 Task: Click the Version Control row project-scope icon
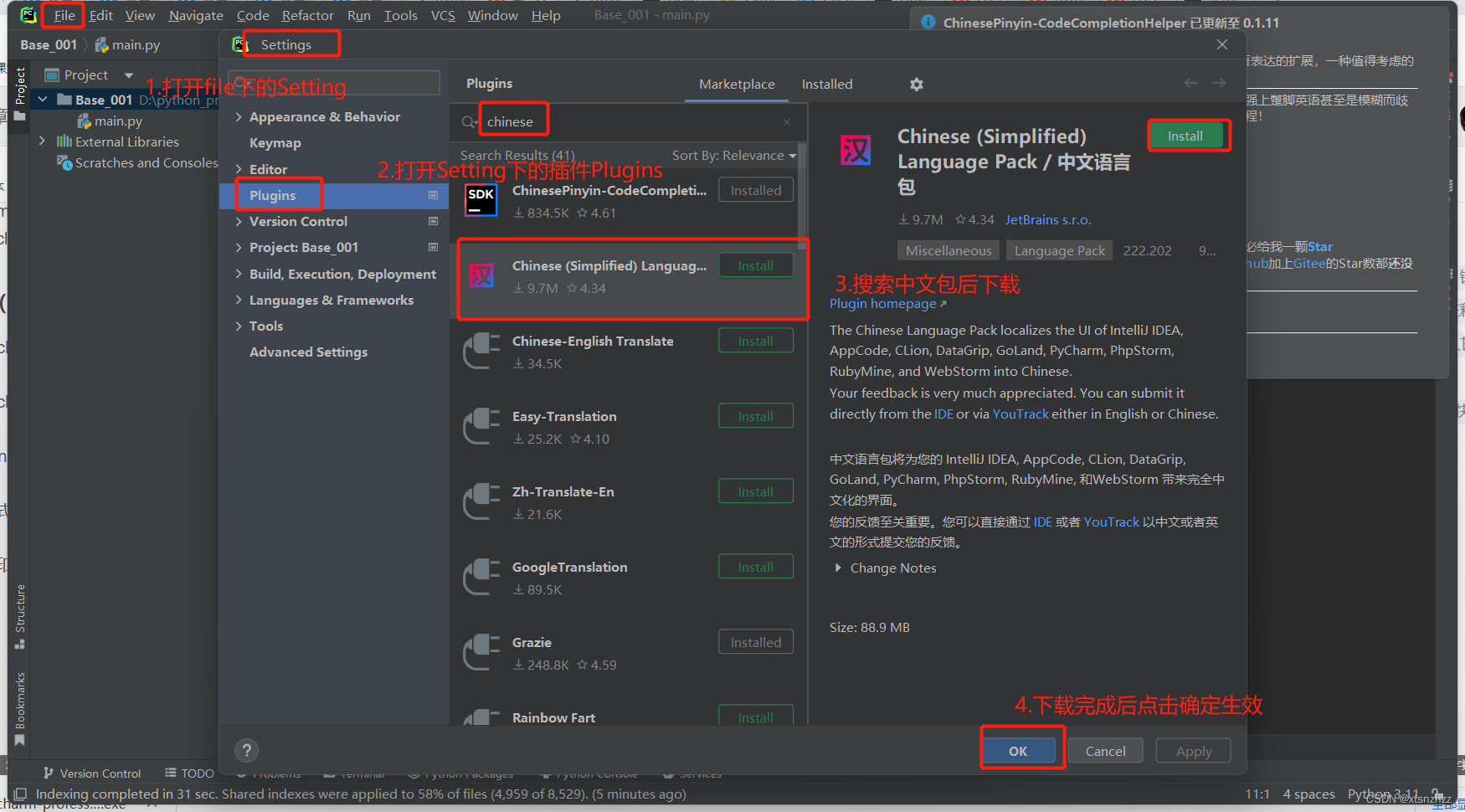(433, 221)
